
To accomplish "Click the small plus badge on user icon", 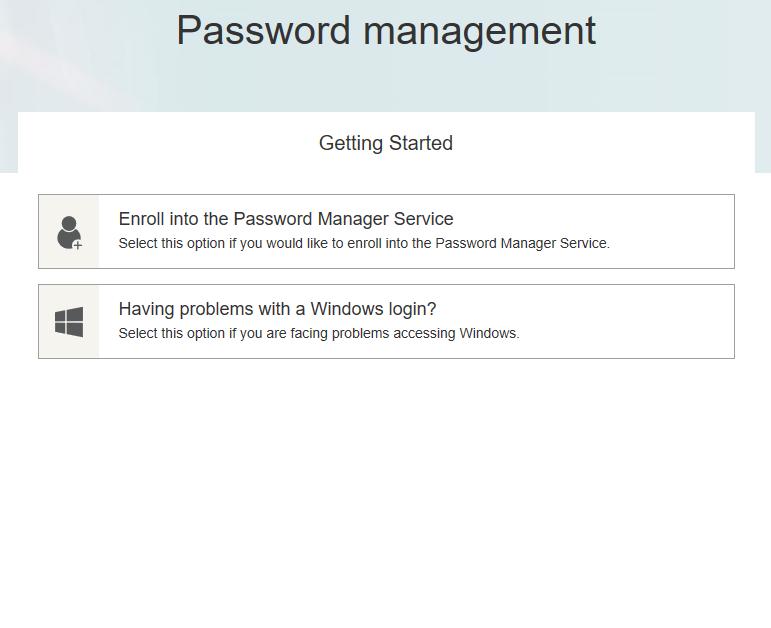I will [78, 244].
